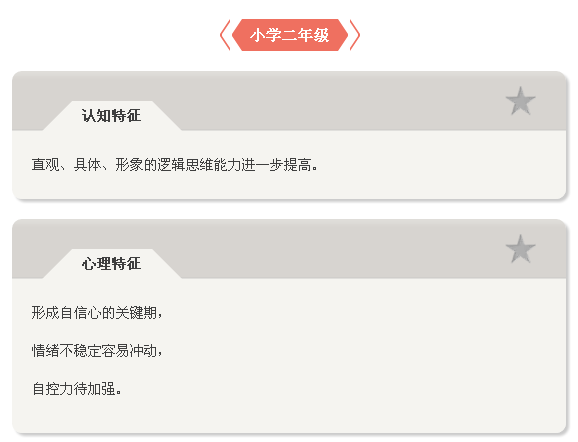Click the word 自信心 in psychology text

(81, 313)
